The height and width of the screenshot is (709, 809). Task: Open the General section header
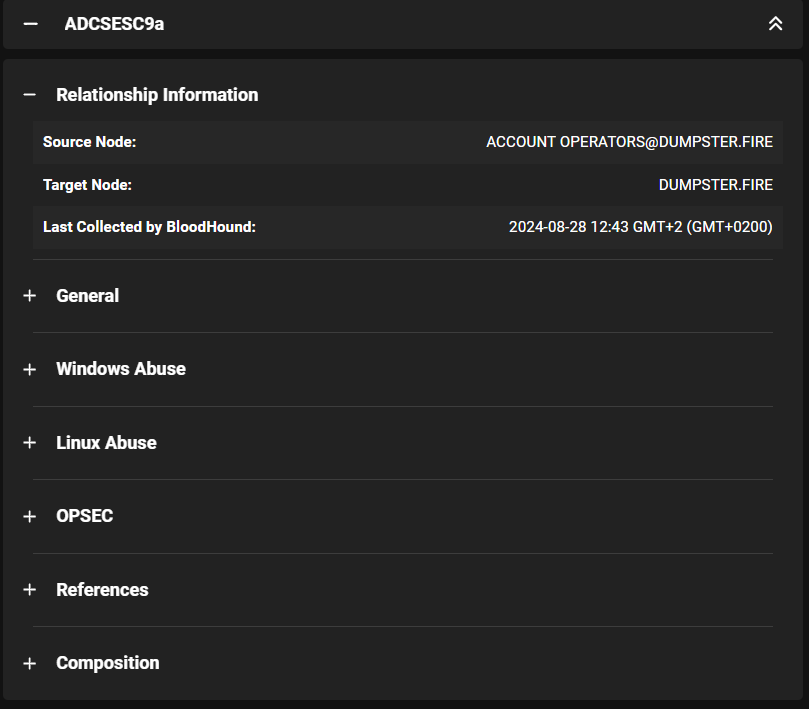click(x=88, y=296)
